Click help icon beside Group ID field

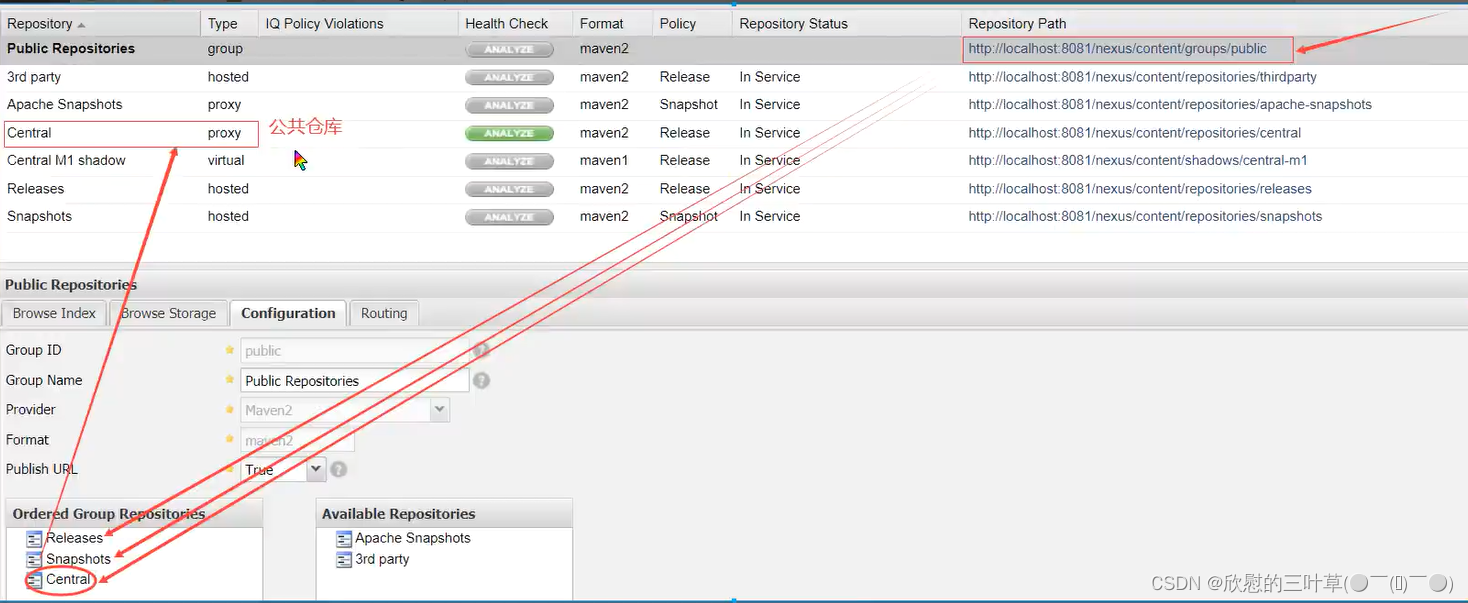481,350
